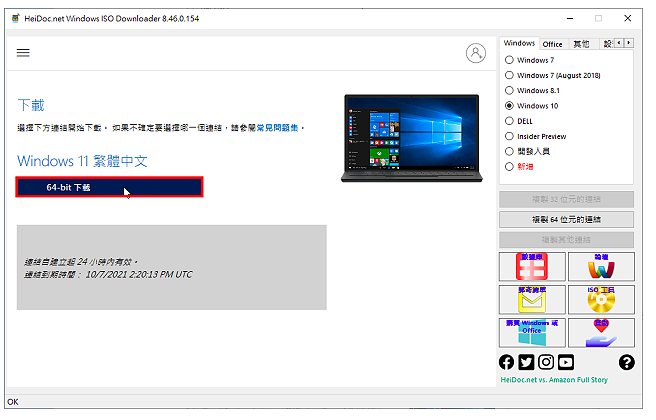Image resolution: width=656 pixels, height=420 pixels.
Task: Click the user account icon
Action: [x=476, y=53]
